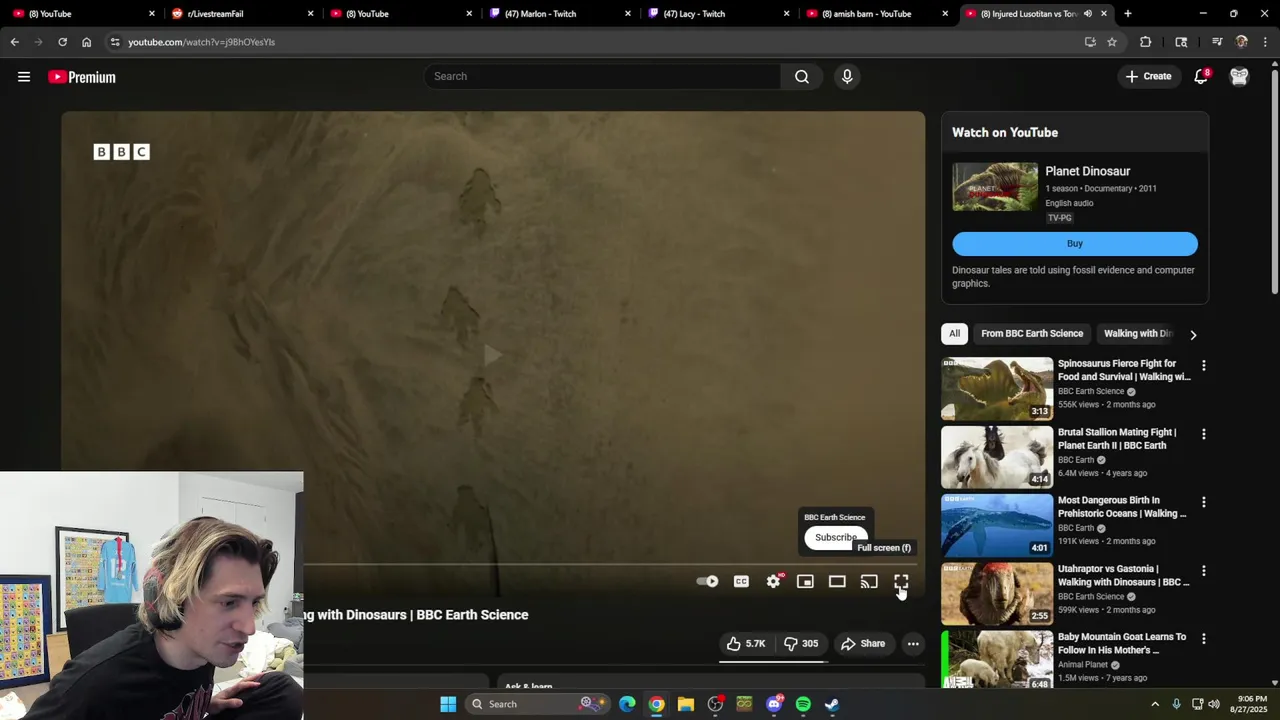Open File Explorer from the taskbar

686,704
